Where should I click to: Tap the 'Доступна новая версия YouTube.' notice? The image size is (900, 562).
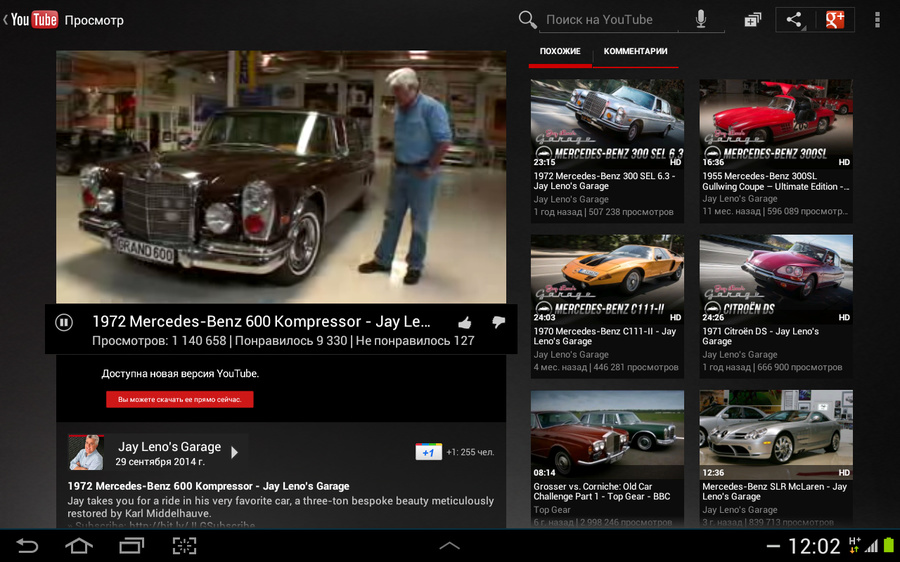pos(180,374)
